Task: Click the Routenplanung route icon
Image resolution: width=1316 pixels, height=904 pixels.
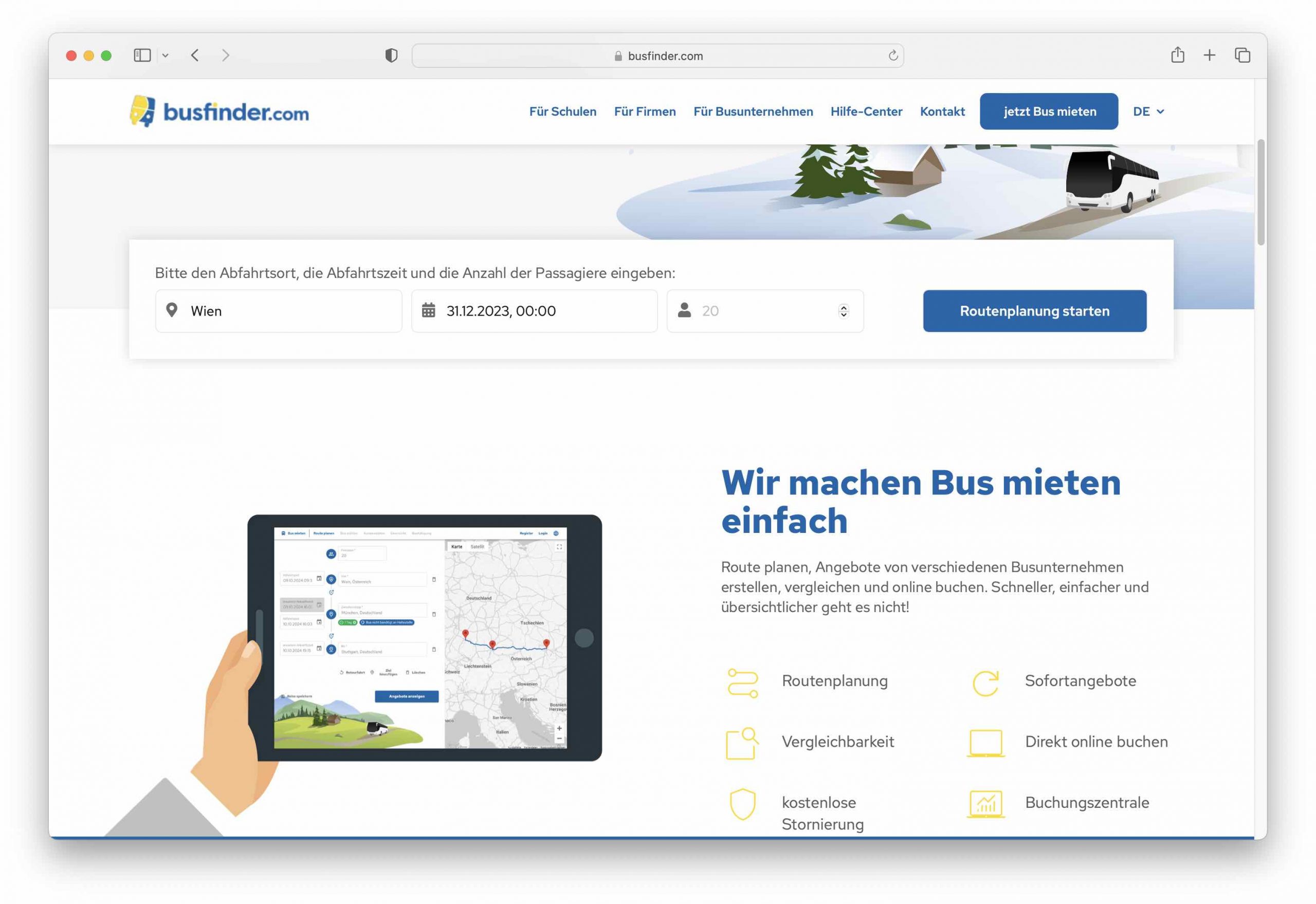Action: pyautogui.click(x=742, y=682)
